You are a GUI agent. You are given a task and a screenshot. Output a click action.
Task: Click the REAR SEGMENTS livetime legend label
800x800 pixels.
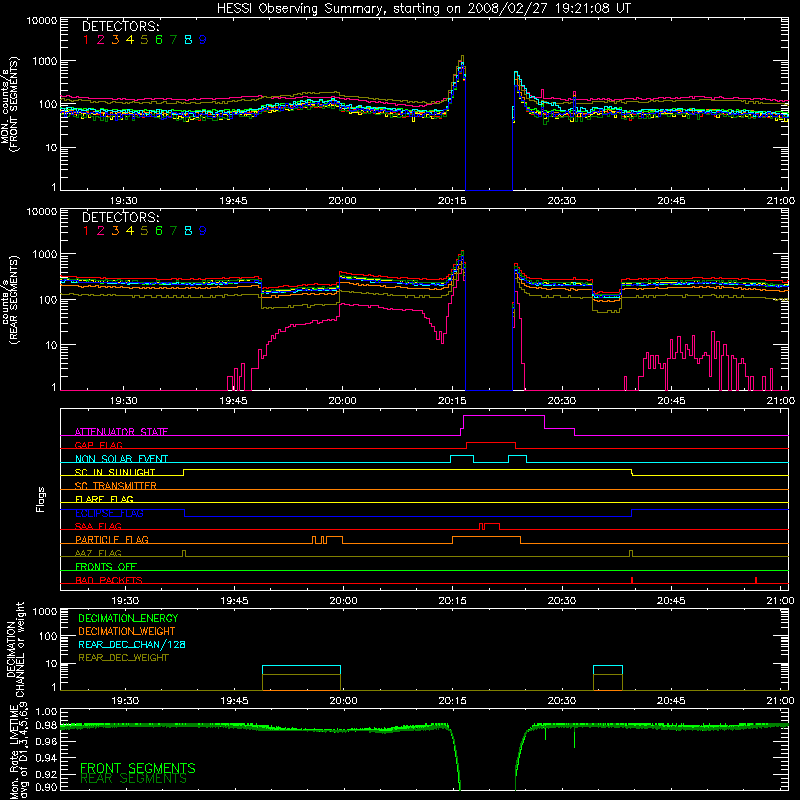coord(134,779)
